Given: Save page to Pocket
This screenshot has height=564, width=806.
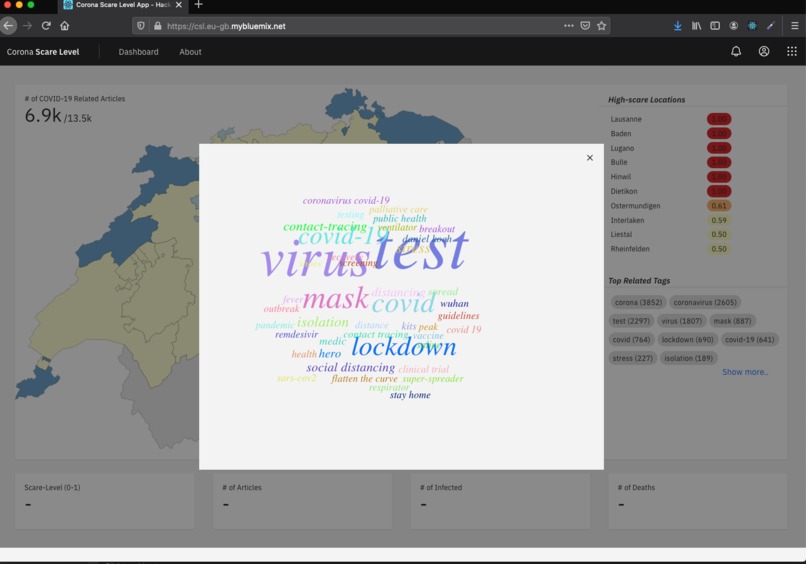Looking at the screenshot, I should [585, 26].
